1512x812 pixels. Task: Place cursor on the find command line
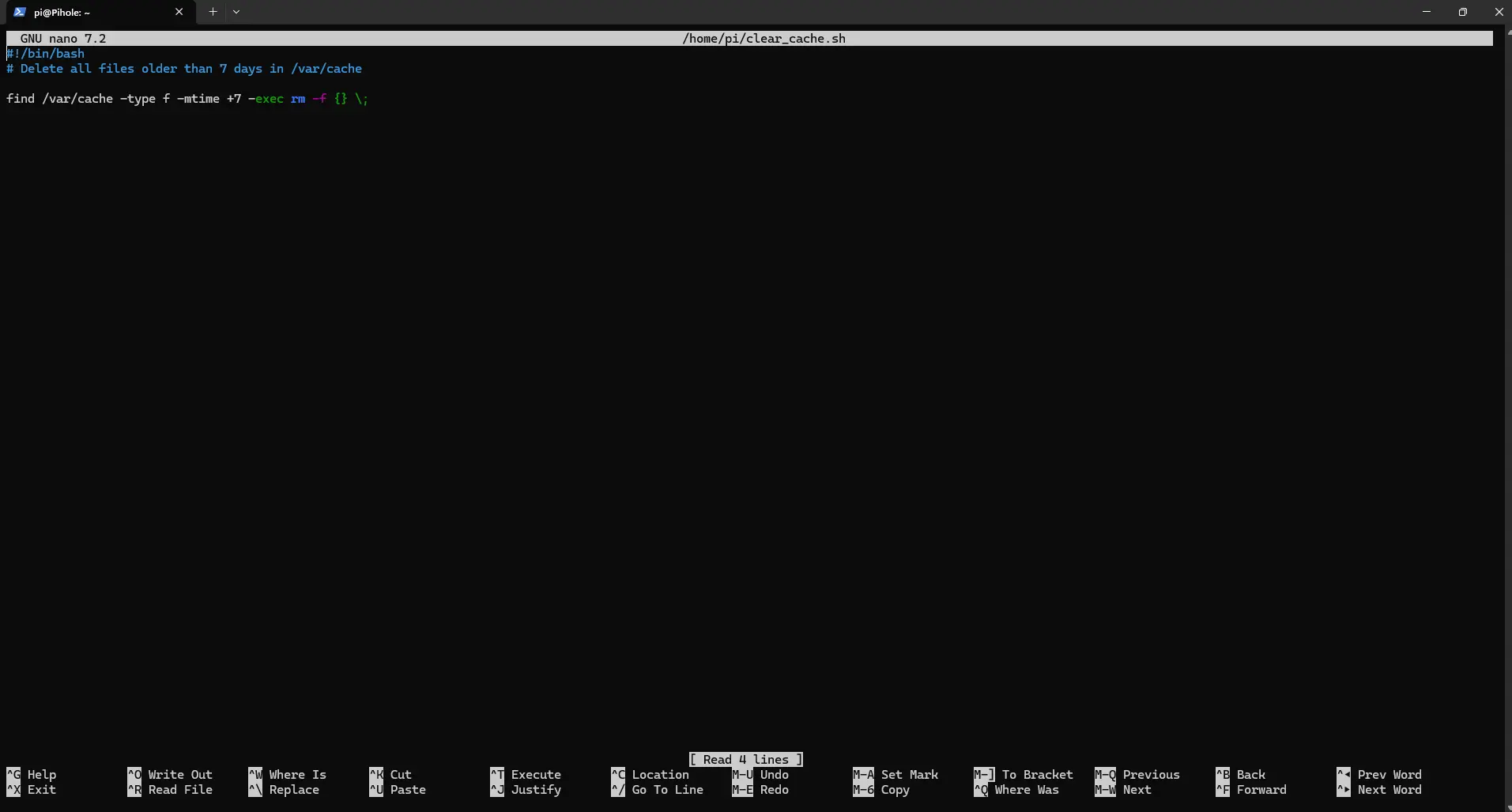(x=187, y=99)
